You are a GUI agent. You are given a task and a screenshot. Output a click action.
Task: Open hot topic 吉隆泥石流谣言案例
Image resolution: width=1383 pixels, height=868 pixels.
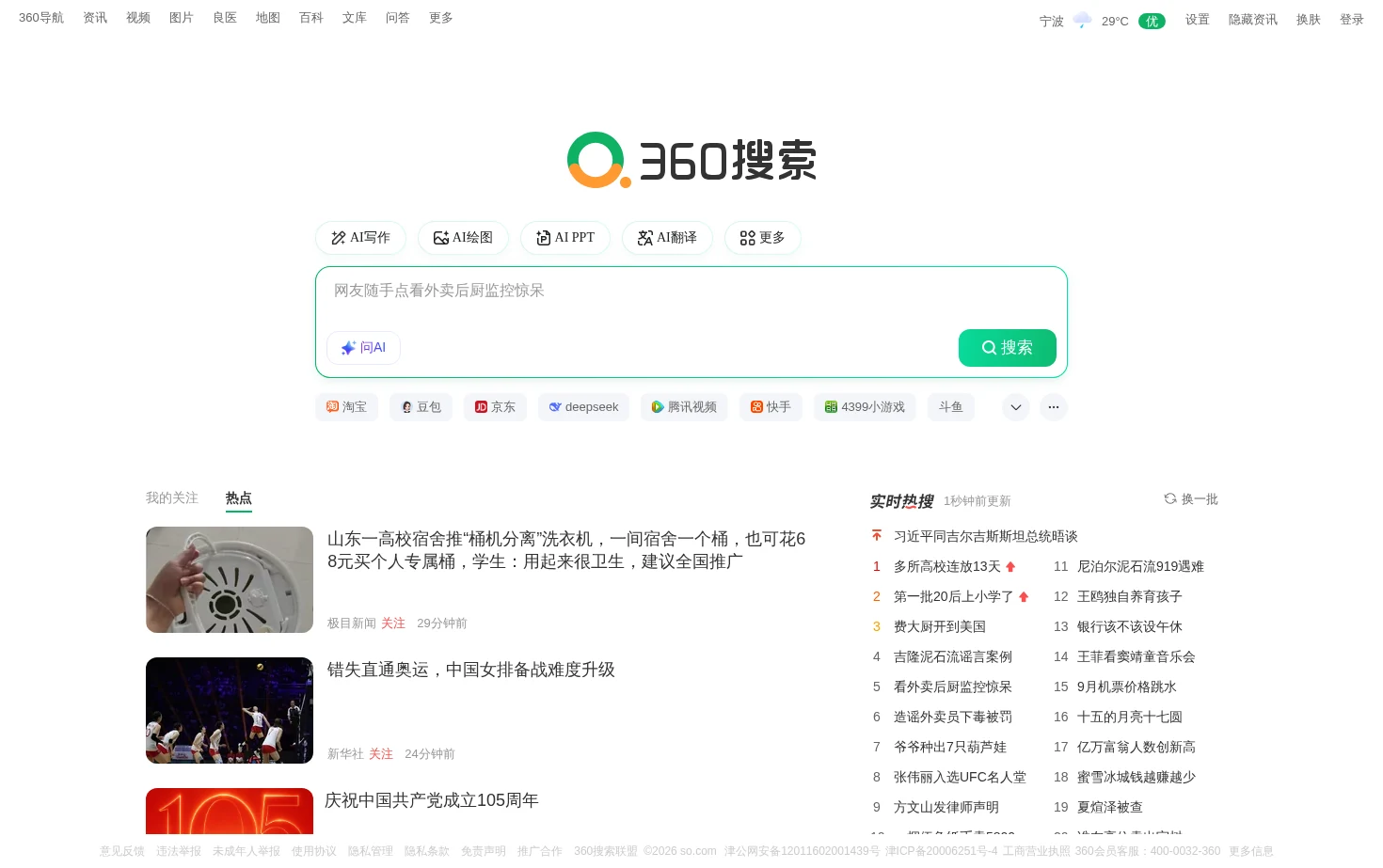point(953,656)
